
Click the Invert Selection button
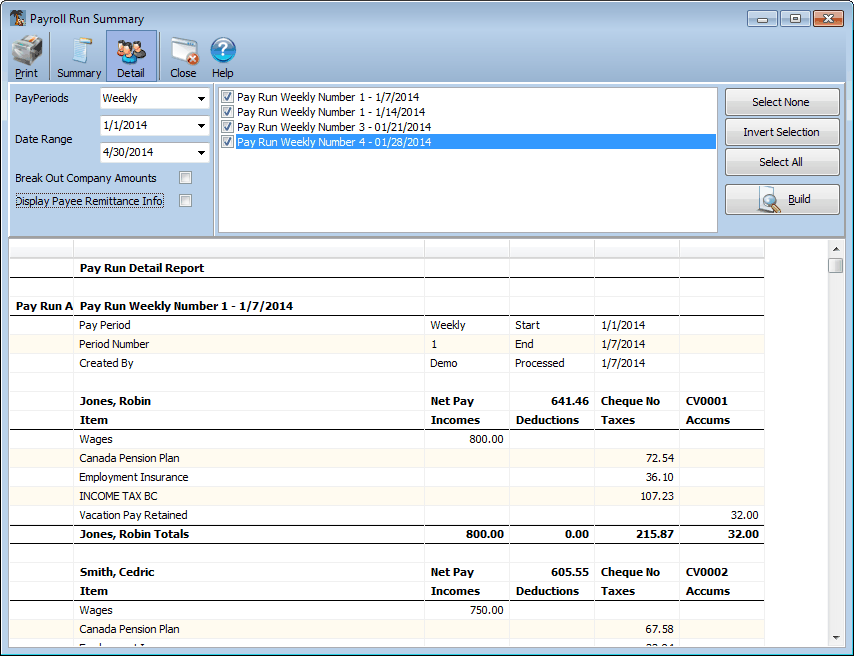pyautogui.click(x=782, y=132)
